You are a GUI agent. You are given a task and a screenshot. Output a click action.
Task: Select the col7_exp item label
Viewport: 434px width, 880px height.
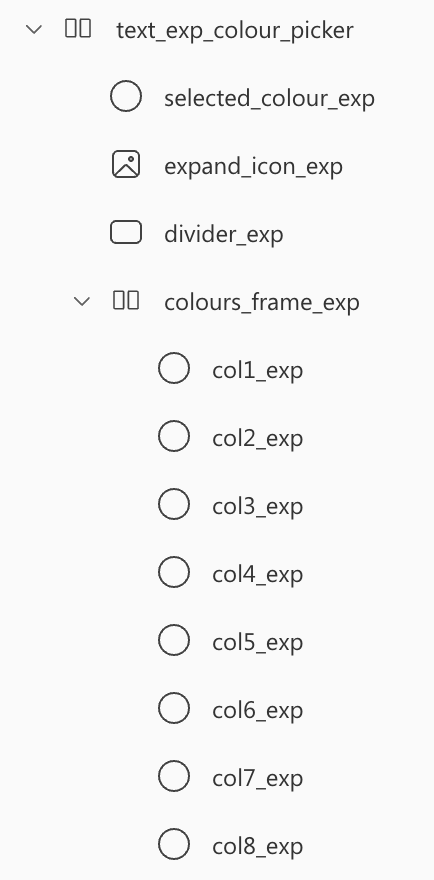click(x=258, y=778)
